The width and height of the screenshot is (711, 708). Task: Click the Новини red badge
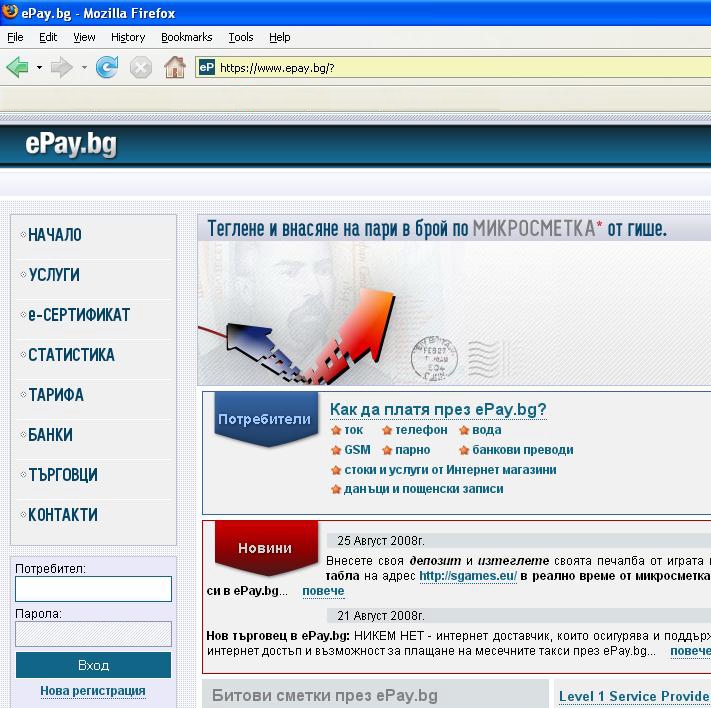point(266,548)
